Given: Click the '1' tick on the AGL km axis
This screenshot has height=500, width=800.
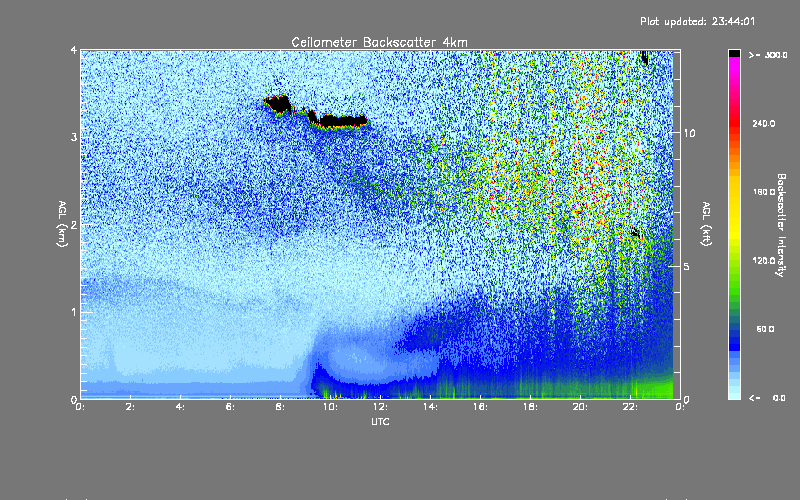Looking at the screenshot, I should click(x=74, y=312).
